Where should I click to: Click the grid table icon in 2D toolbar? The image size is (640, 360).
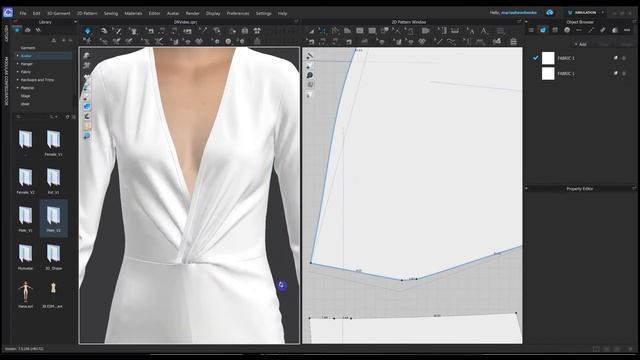coord(513,41)
